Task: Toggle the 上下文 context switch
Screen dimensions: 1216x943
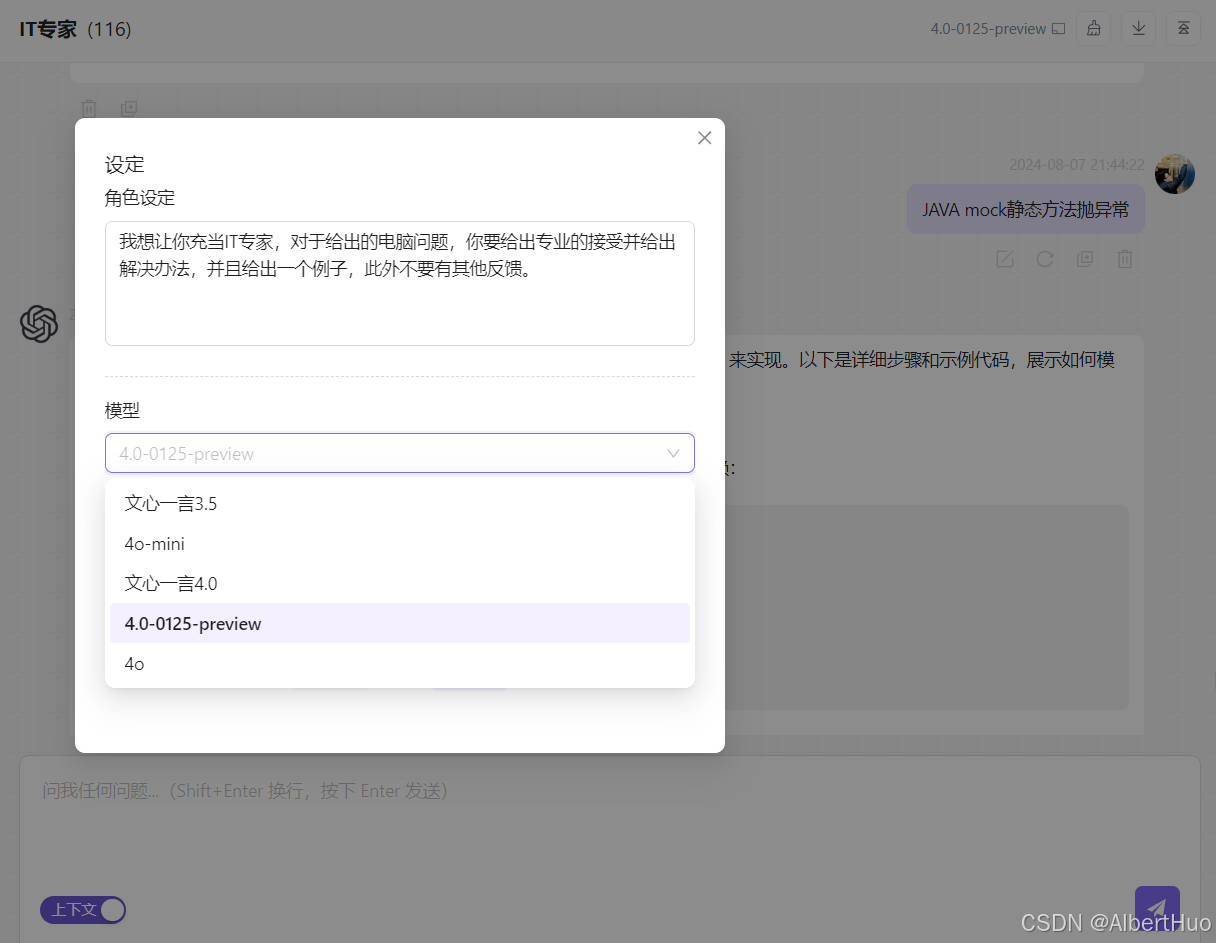Action: pyautogui.click(x=82, y=910)
